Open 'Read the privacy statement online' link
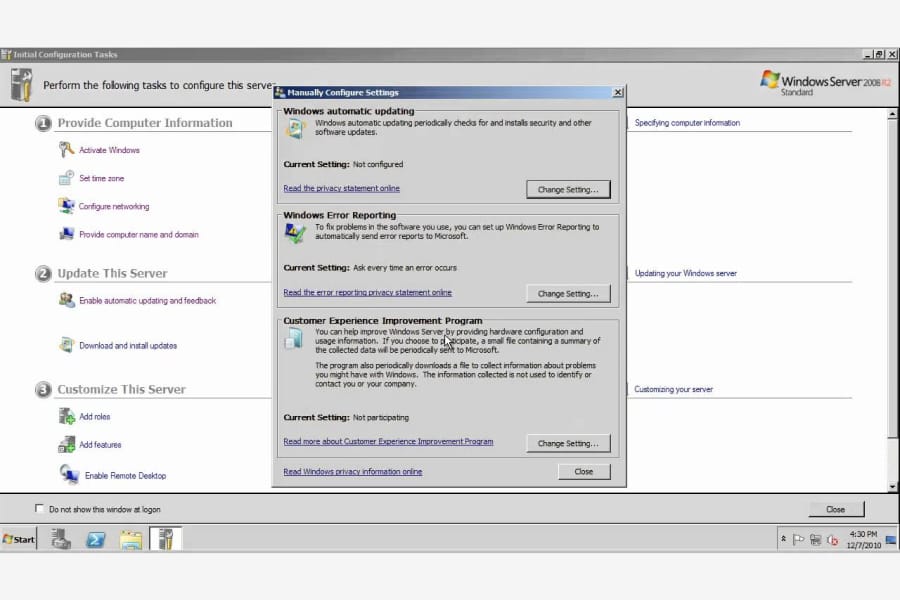Viewport: 900px width, 600px height. coord(342,188)
